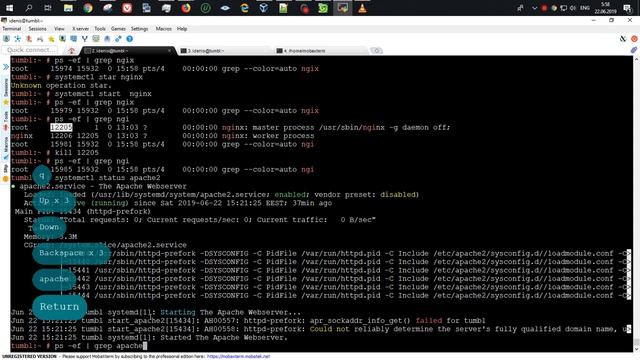The height and width of the screenshot is (360, 640).
Task: Open the Tools toolbar icon
Action: 29,39
